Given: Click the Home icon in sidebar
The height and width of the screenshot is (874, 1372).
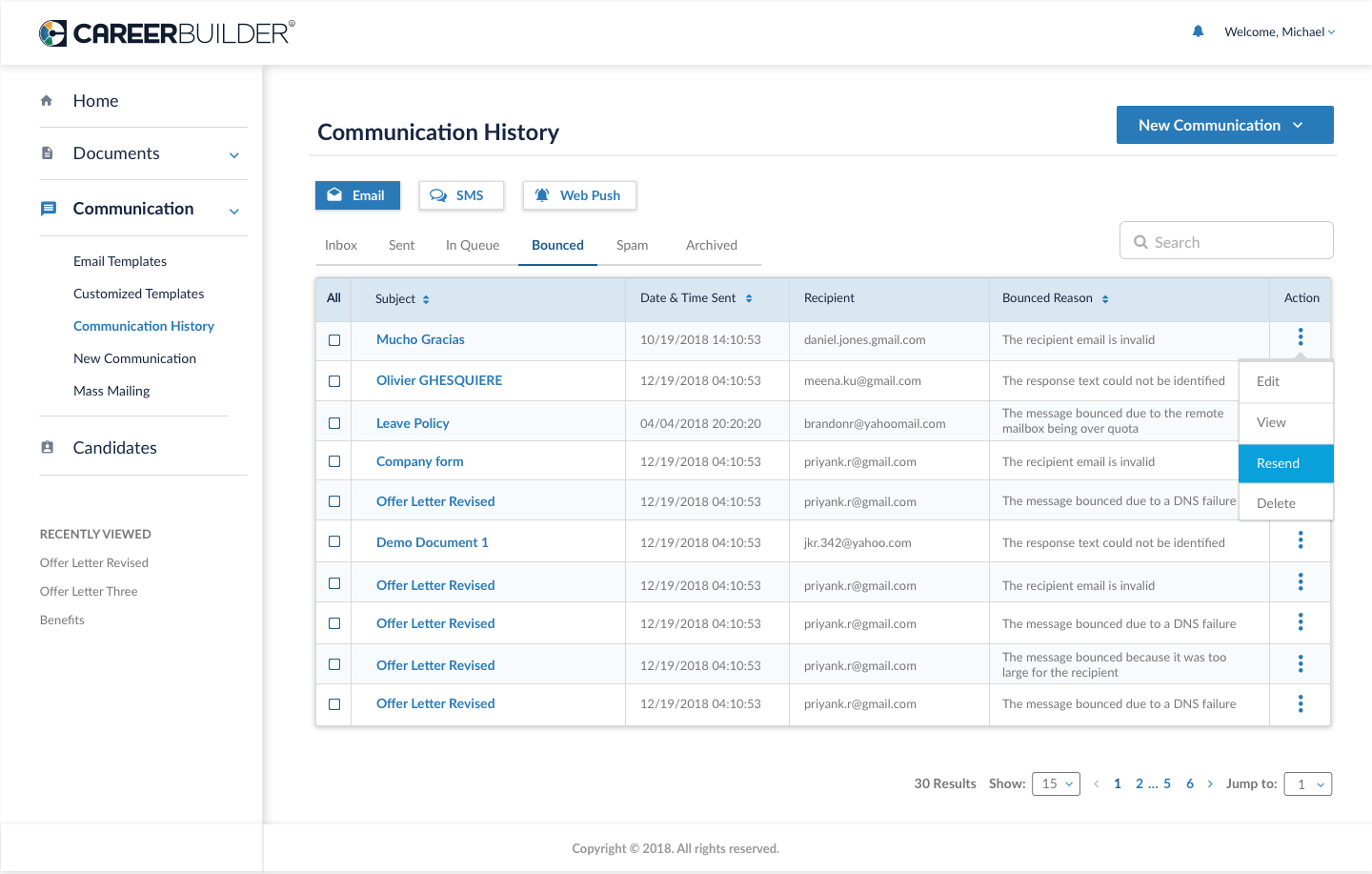Looking at the screenshot, I should pos(47,100).
